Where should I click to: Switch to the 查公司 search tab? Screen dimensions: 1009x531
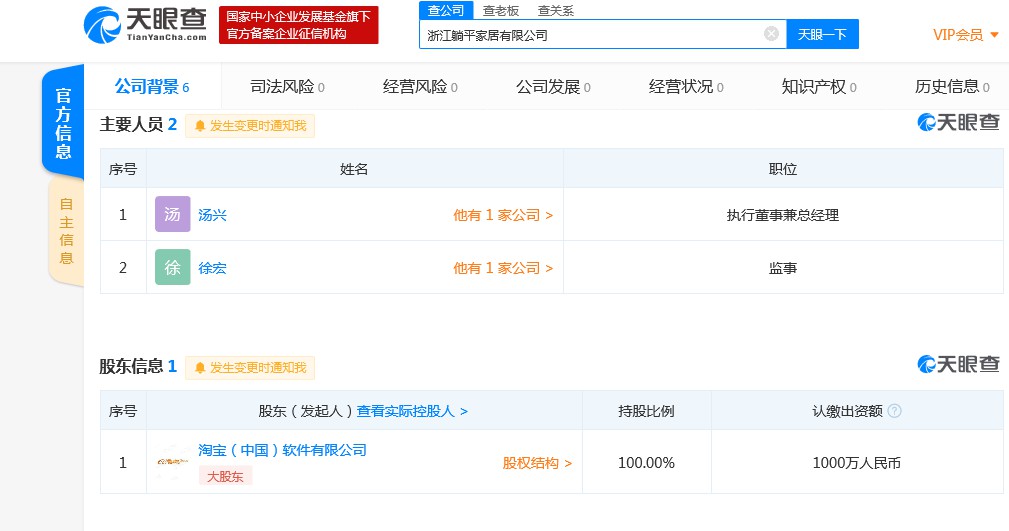point(446,10)
